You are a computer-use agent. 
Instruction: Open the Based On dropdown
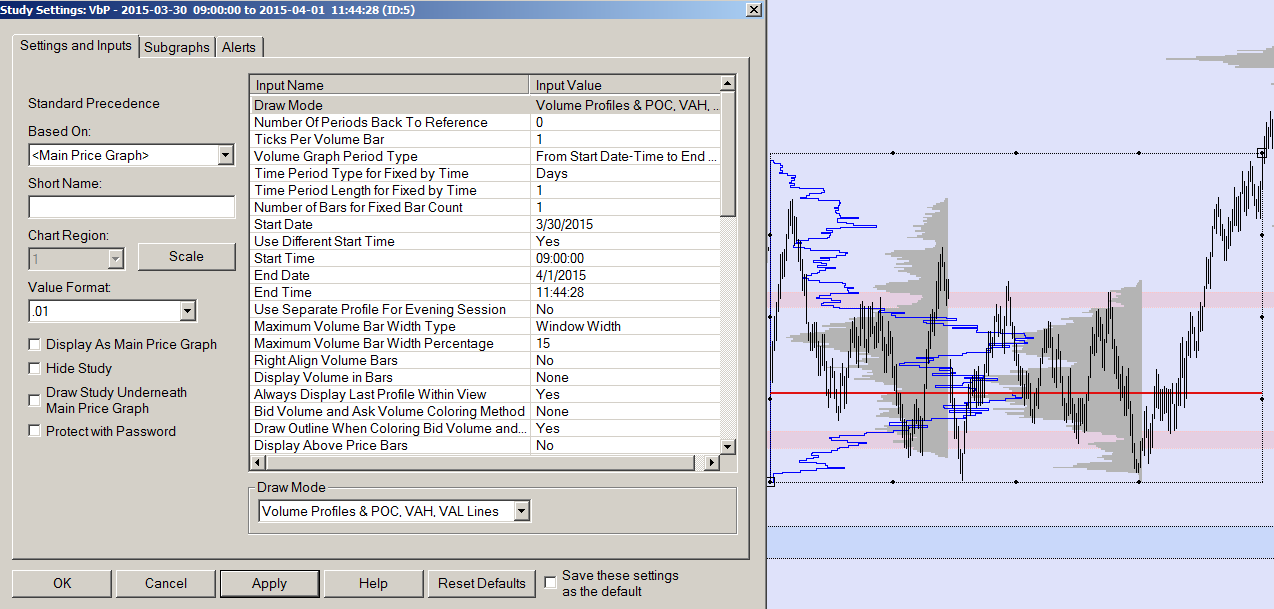tap(225, 155)
